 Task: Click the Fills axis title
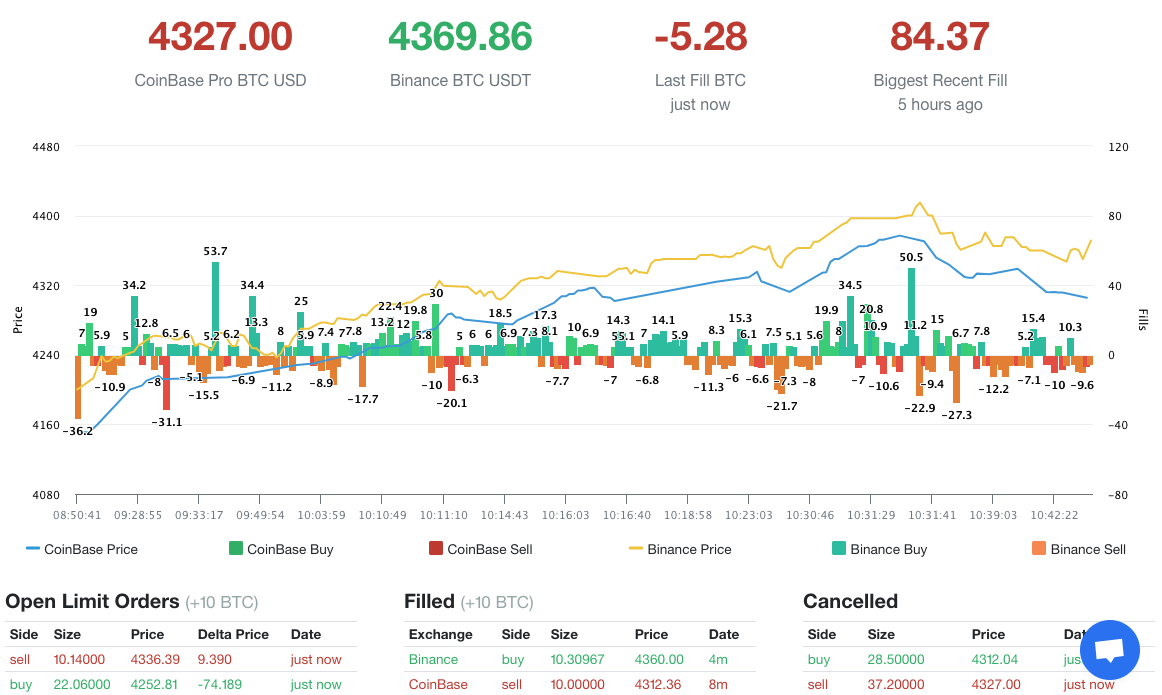point(1142,320)
